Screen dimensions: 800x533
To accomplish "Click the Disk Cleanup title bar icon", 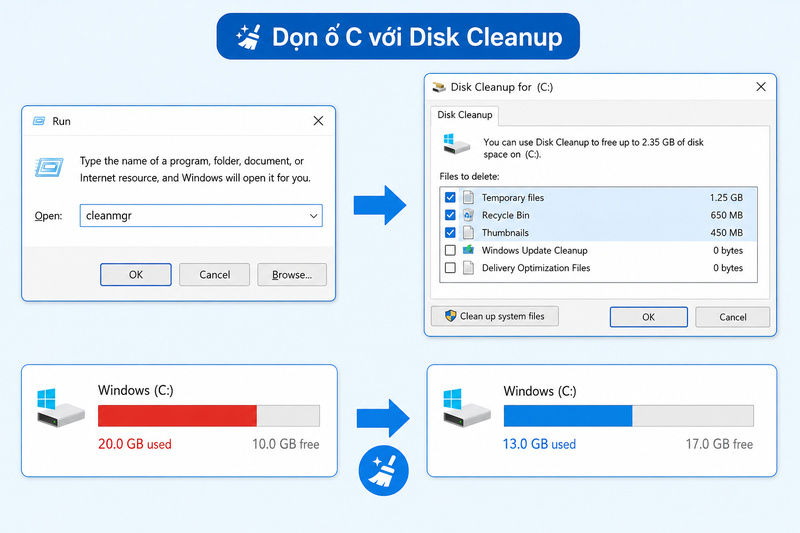I will (x=438, y=87).
